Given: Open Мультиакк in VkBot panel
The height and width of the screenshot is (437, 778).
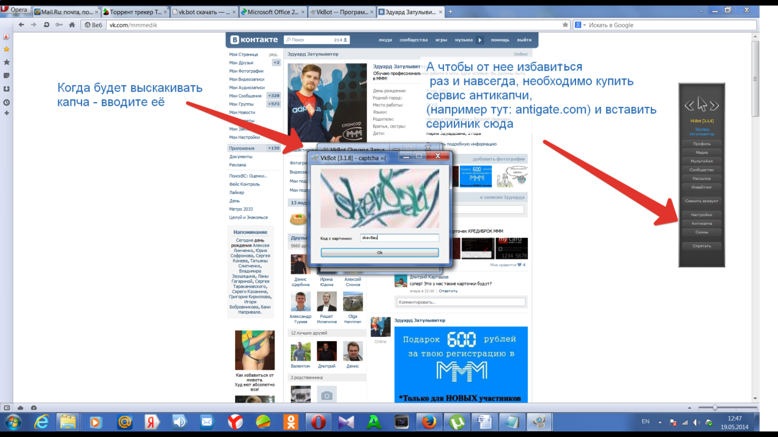Looking at the screenshot, I should [702, 161].
